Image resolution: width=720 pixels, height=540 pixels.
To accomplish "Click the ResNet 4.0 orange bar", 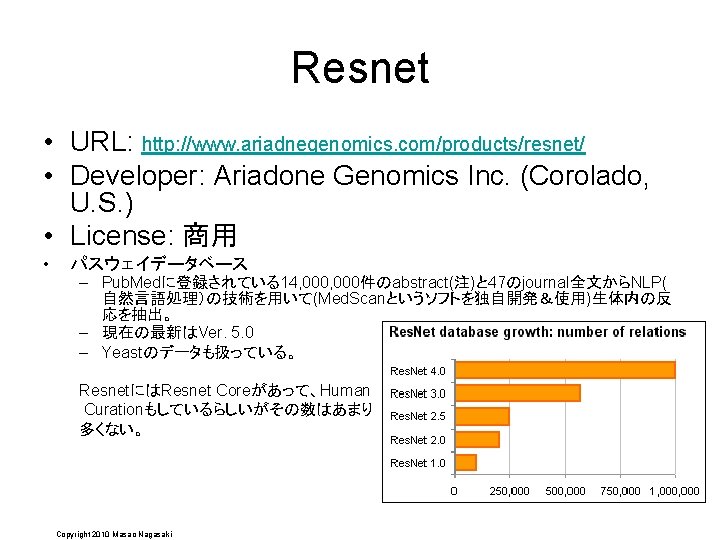I will coord(565,370).
